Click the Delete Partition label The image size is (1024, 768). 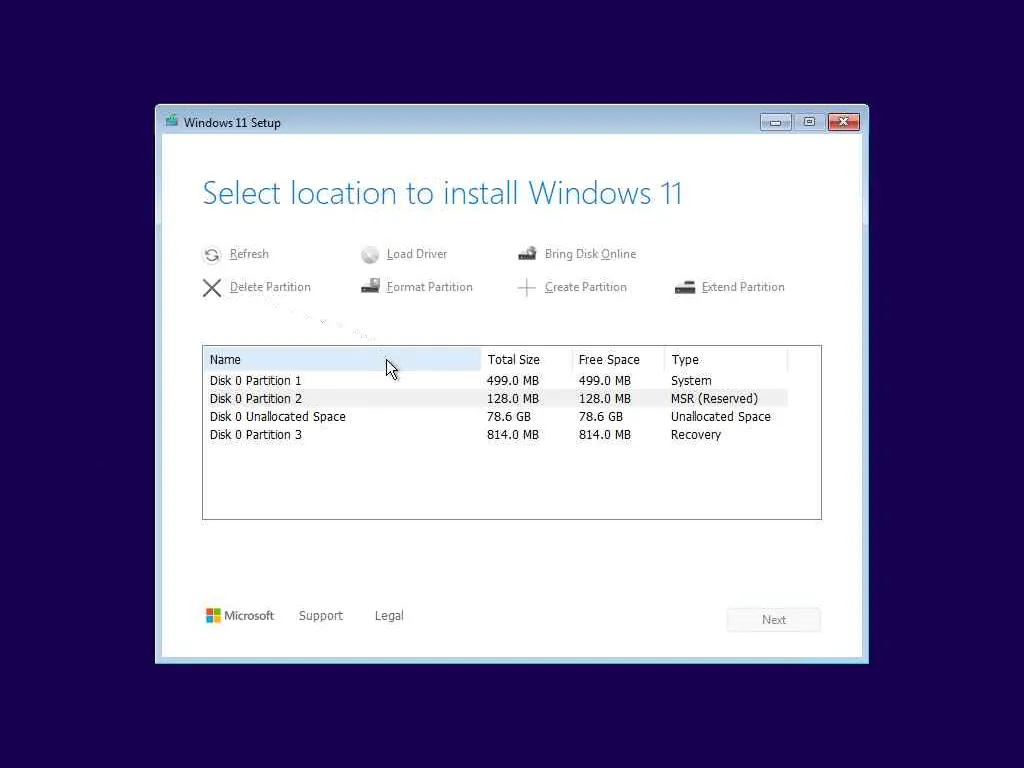pos(270,287)
